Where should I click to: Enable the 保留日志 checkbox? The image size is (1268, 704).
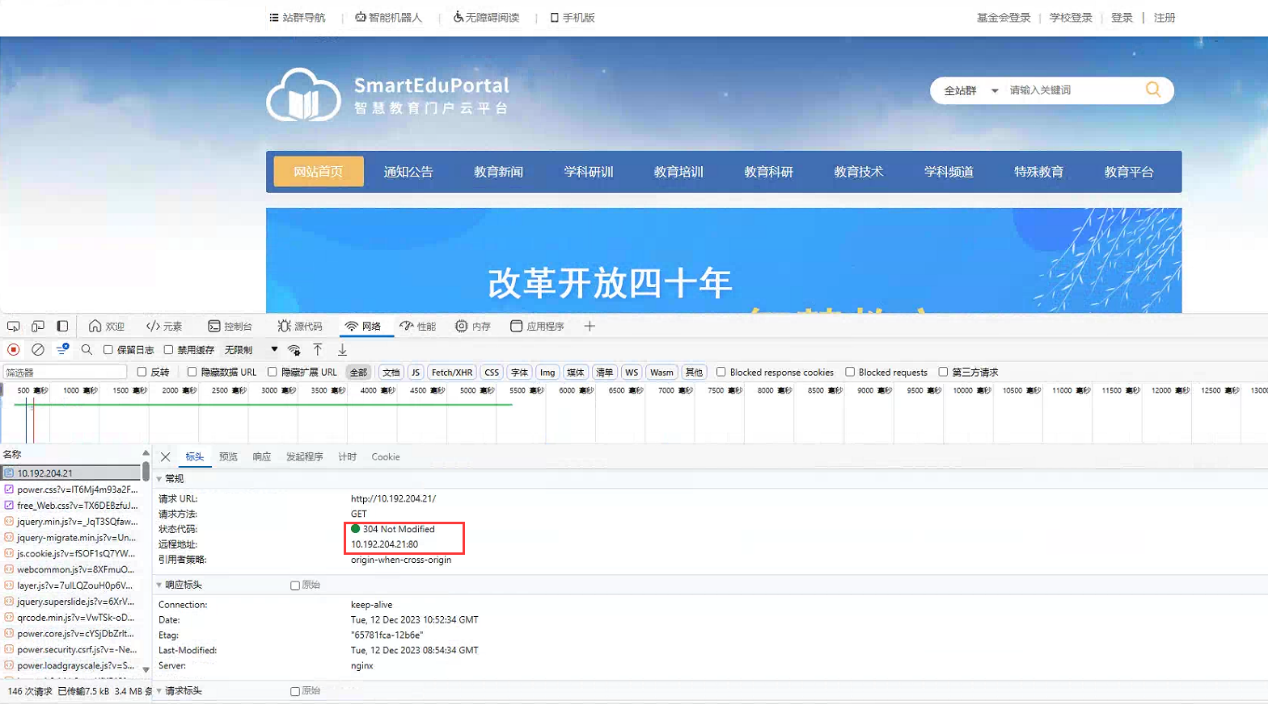tap(108, 350)
